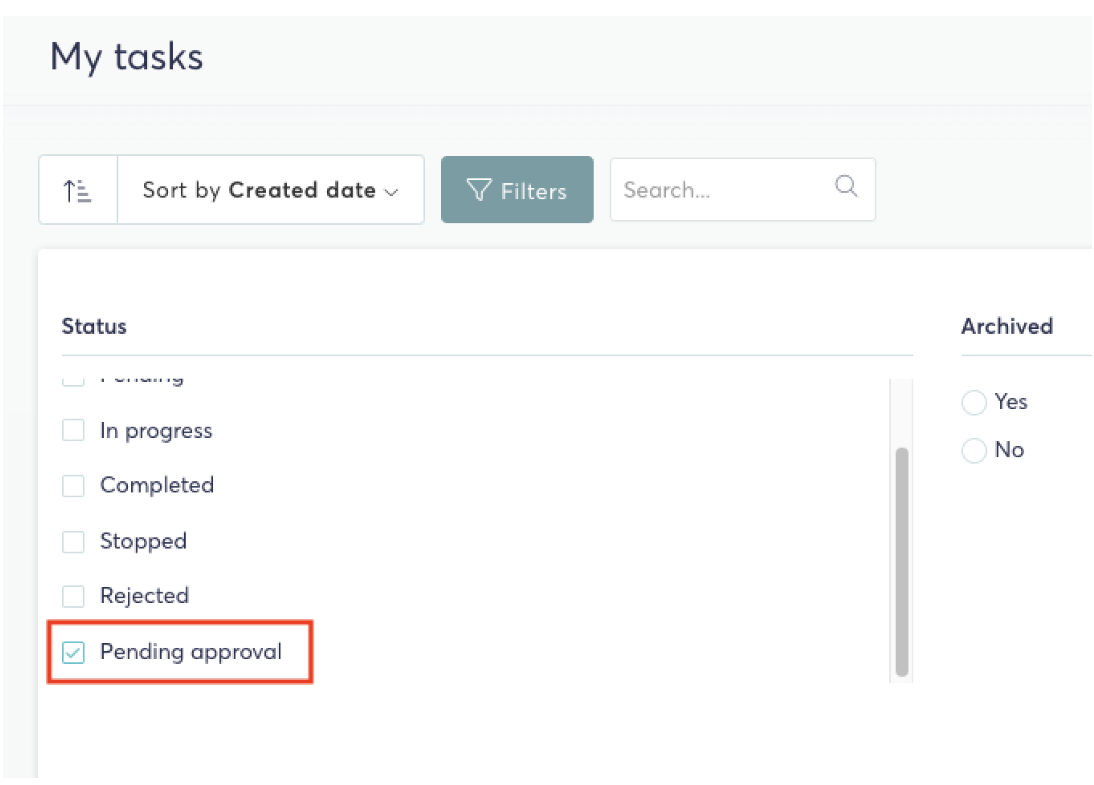1094x785 pixels.
Task: Uncheck the Pending approval checkbox
Action: [73, 652]
